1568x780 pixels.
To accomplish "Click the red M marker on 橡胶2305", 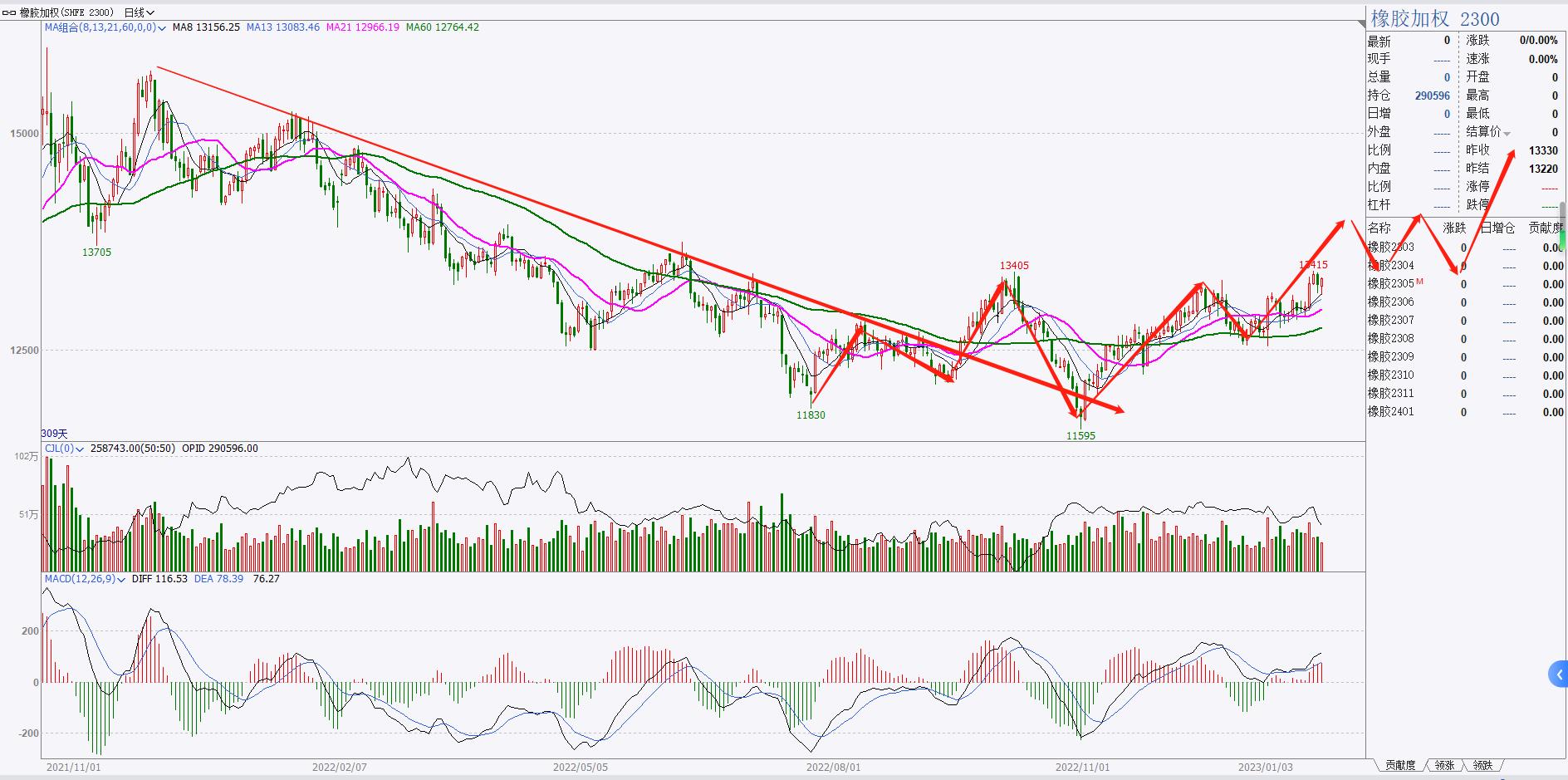I will [1419, 282].
